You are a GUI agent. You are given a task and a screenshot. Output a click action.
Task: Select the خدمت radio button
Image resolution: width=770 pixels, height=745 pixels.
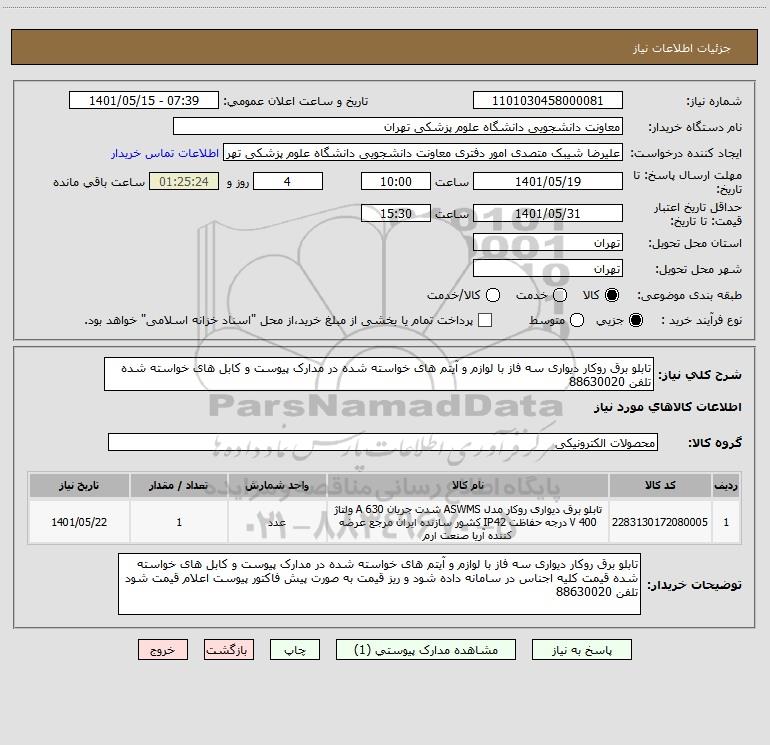[560, 295]
